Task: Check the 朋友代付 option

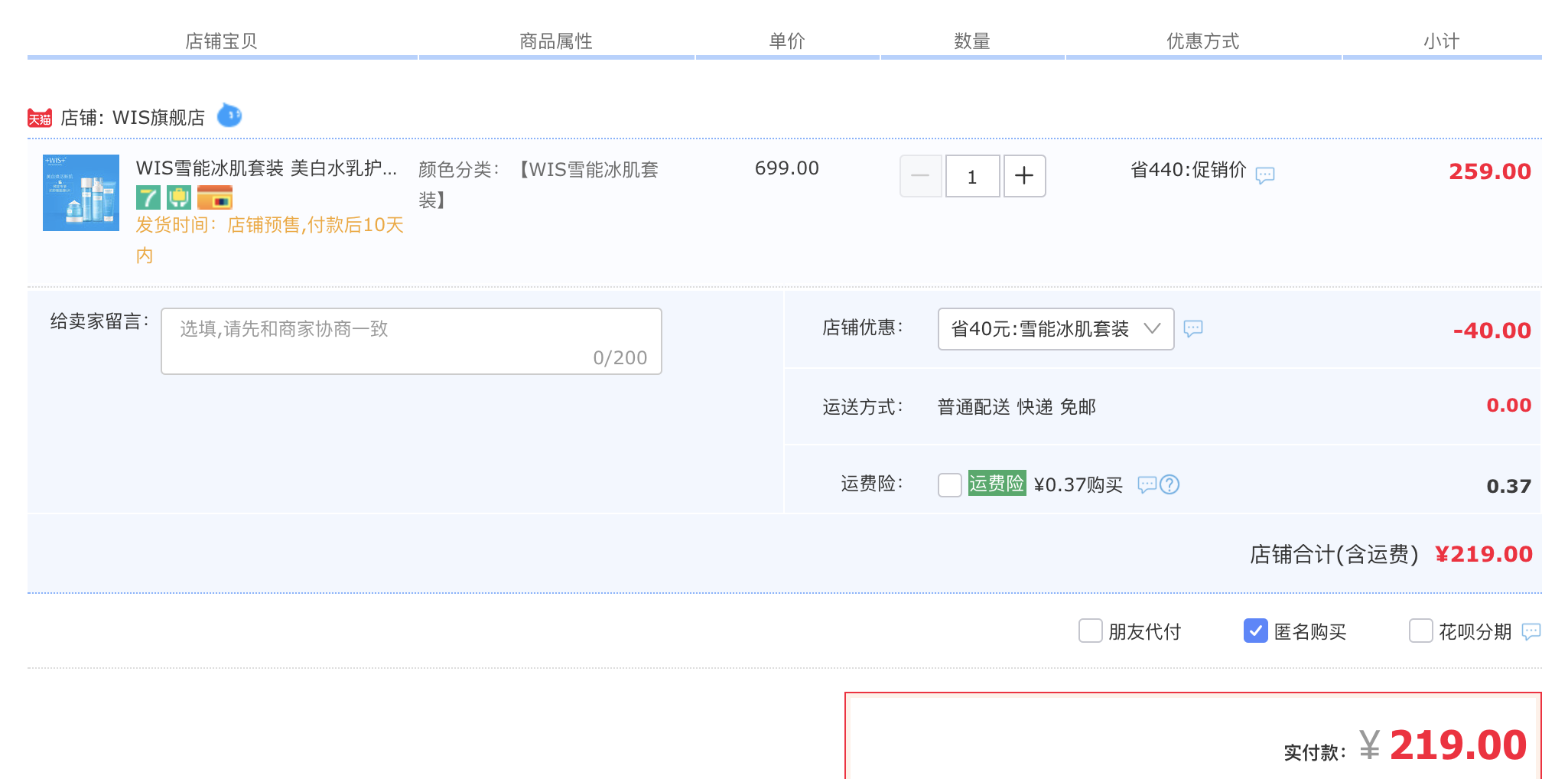Action: (1091, 631)
